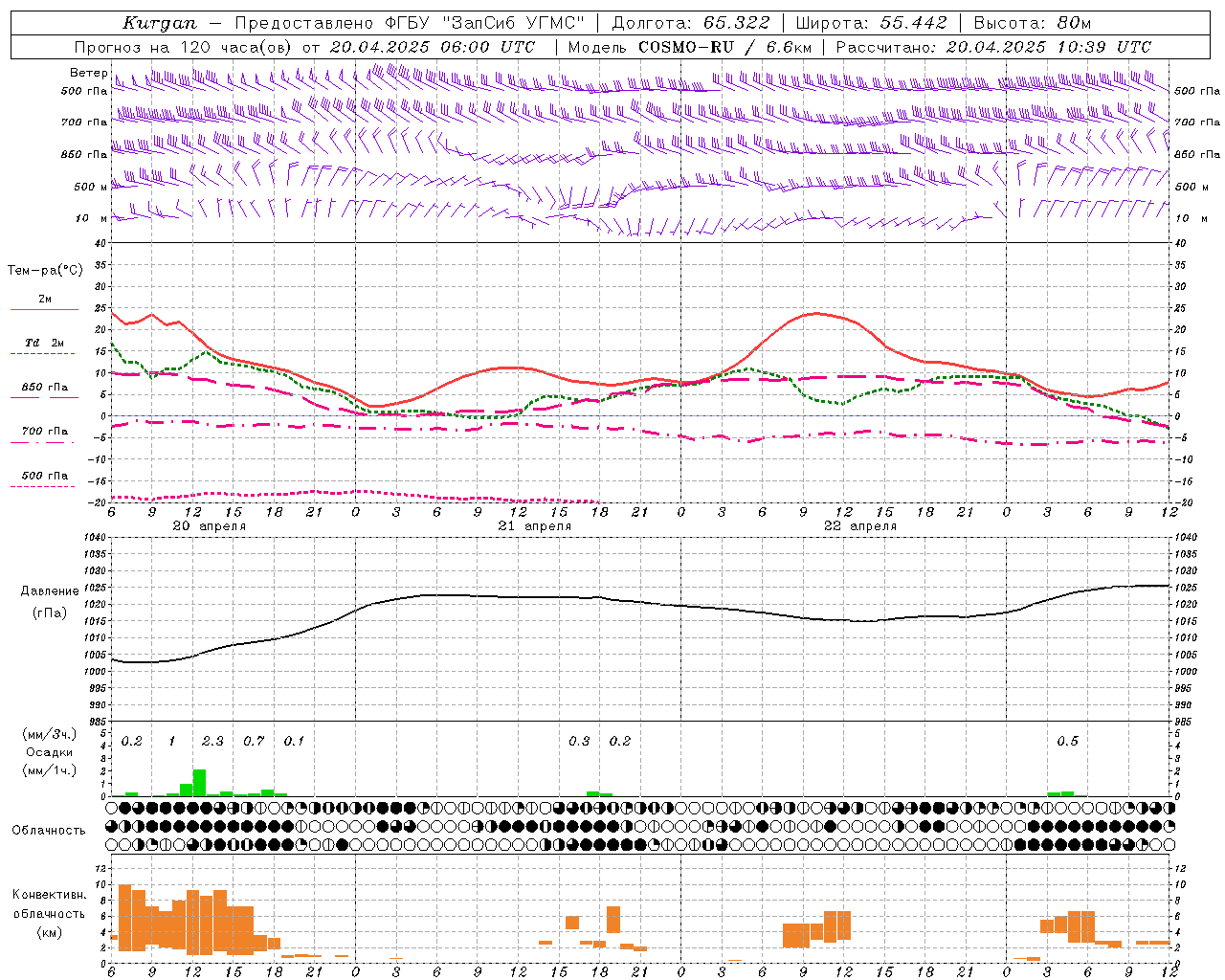Screen dimensions: 1225x980
Task: Click the "Тем-ра(°C)" temperature axis label
Action: (45, 270)
